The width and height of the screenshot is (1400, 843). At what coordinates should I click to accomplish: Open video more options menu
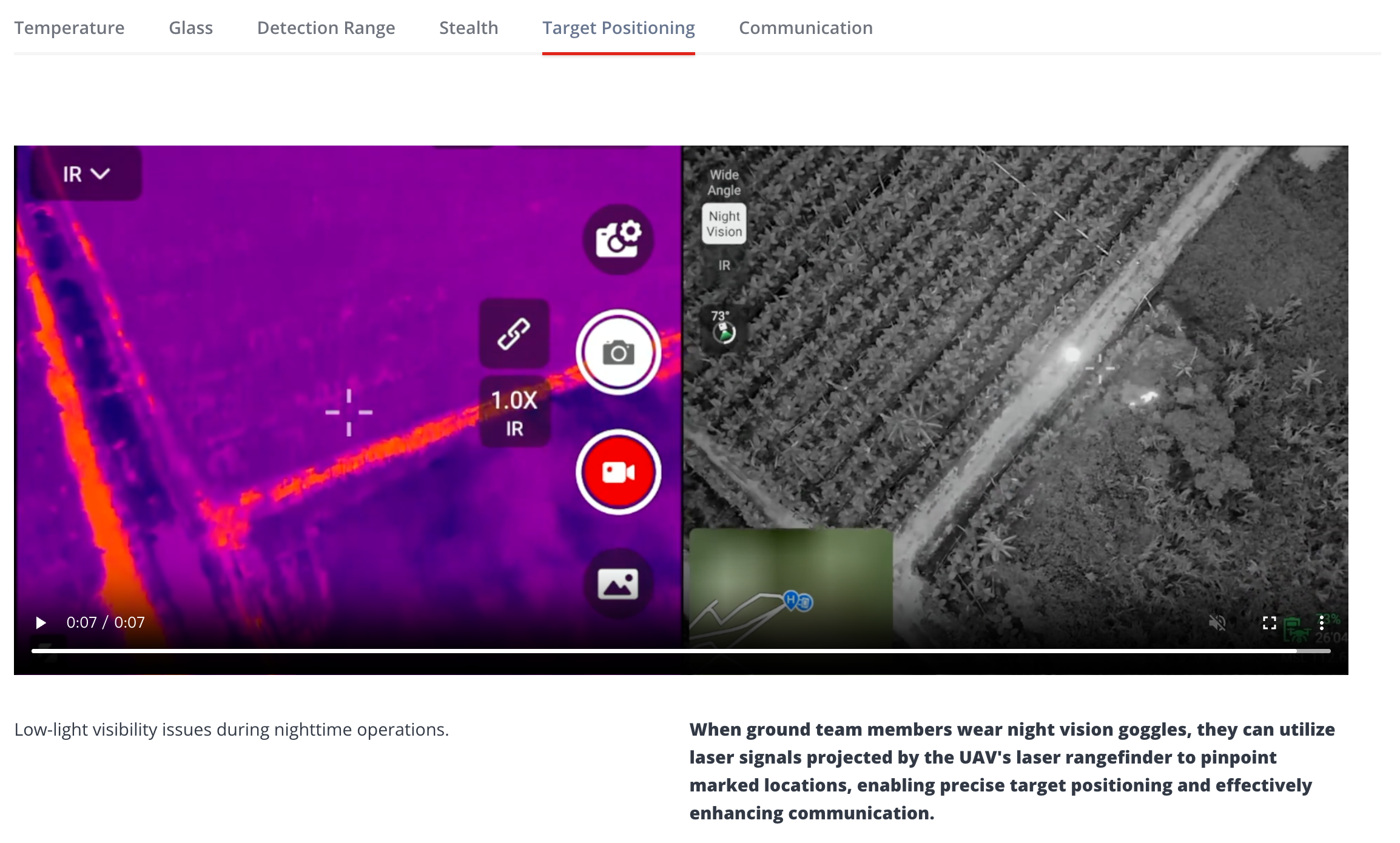click(1321, 623)
